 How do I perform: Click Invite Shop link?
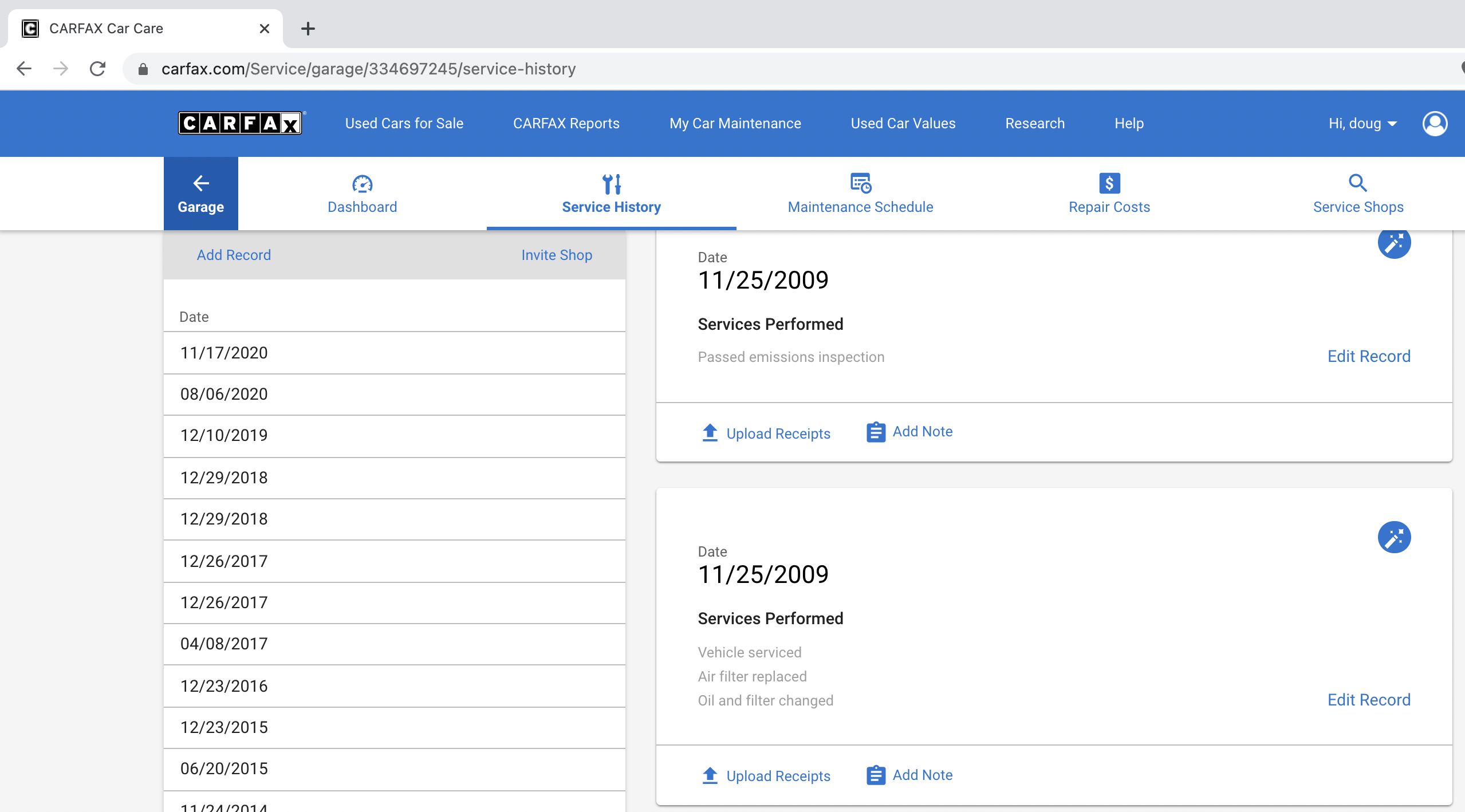coord(557,255)
